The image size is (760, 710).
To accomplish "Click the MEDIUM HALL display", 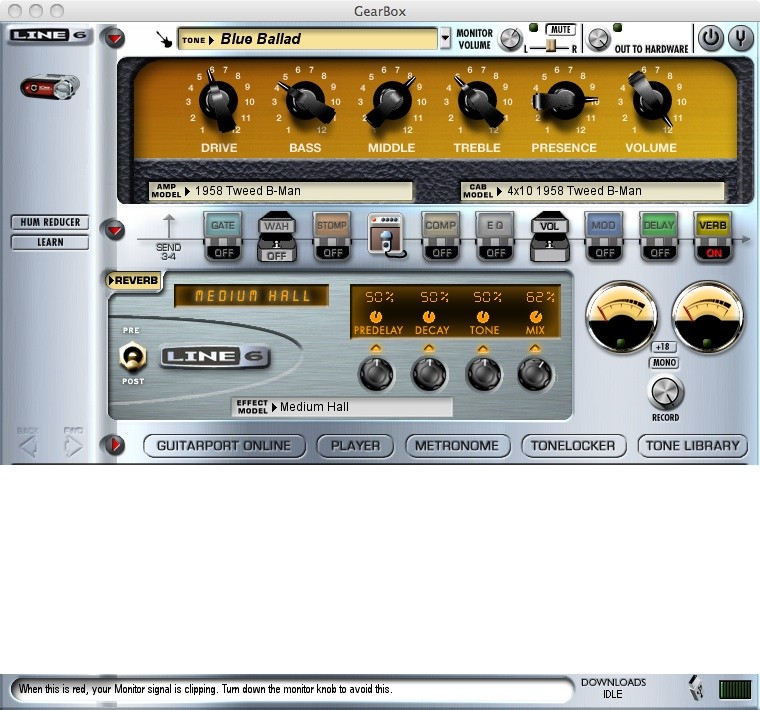I will tap(252, 296).
